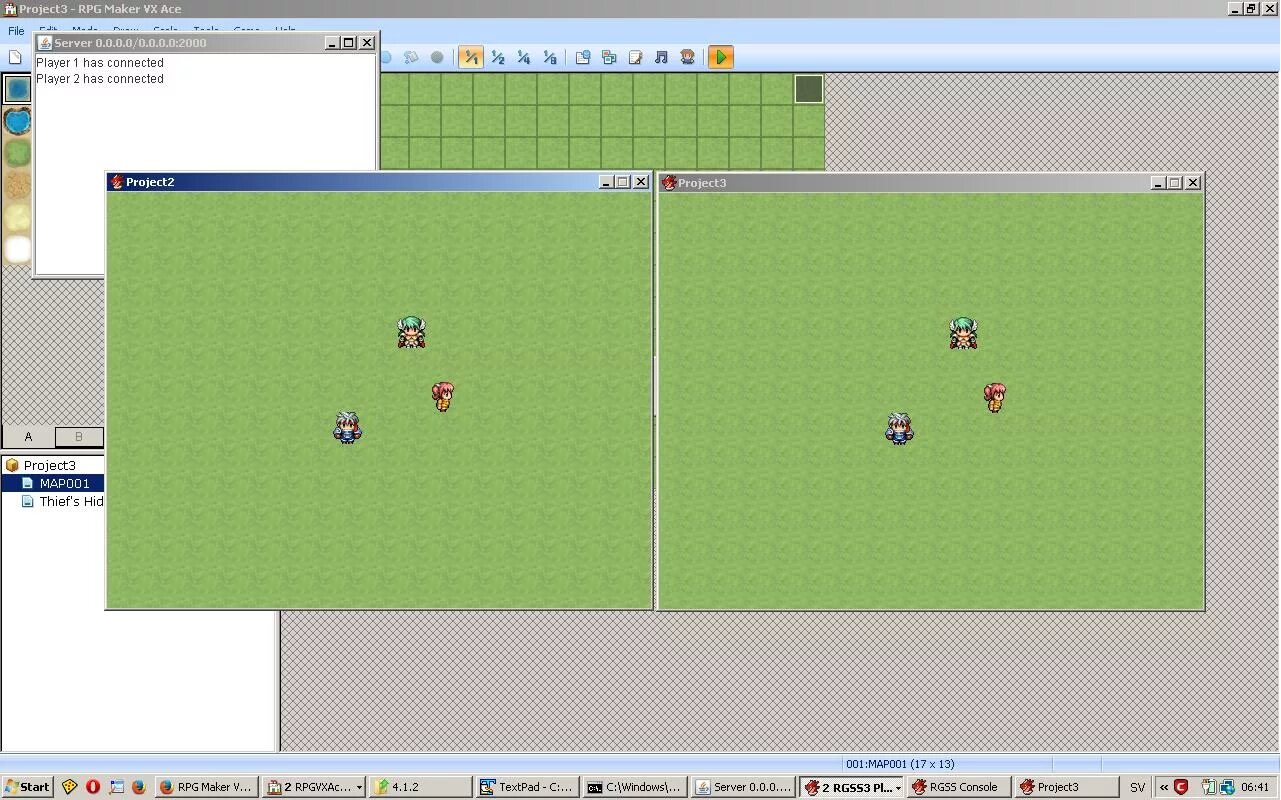Select 1/2 scale zoom button
This screenshot has height=800, width=1281.
tap(497, 57)
